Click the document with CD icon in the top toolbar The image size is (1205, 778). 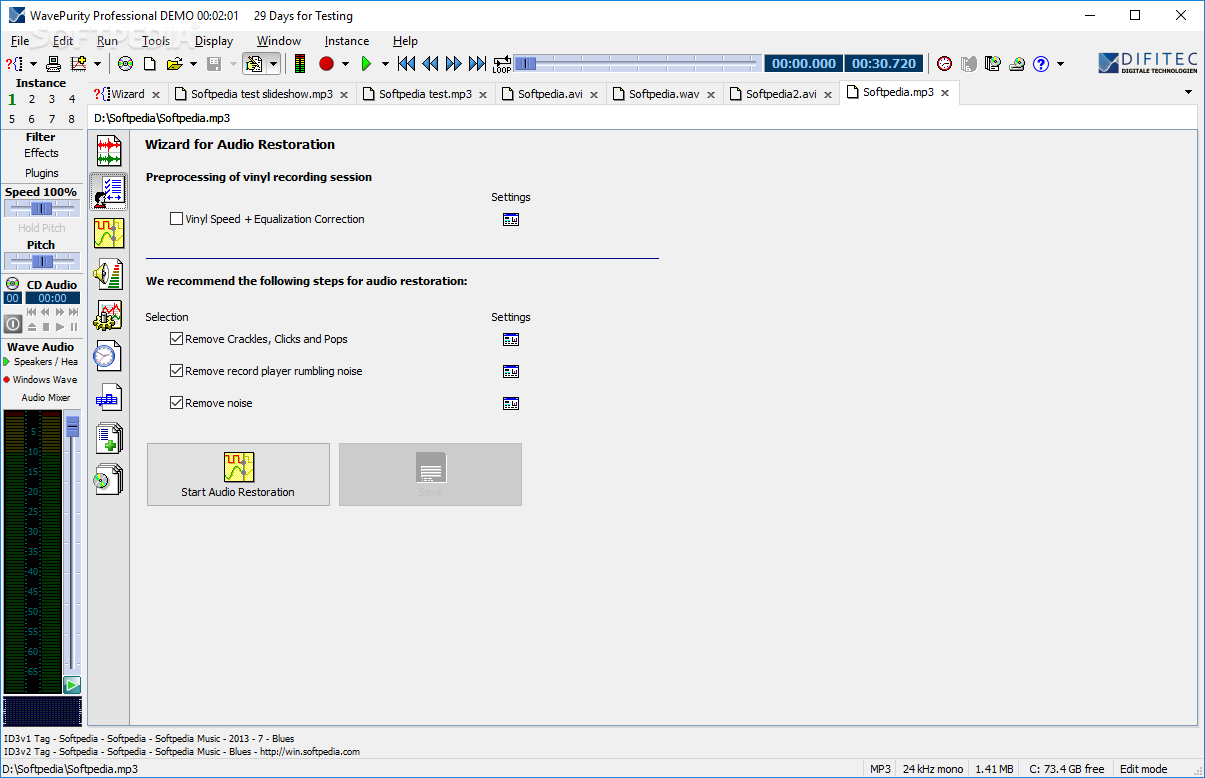point(992,64)
